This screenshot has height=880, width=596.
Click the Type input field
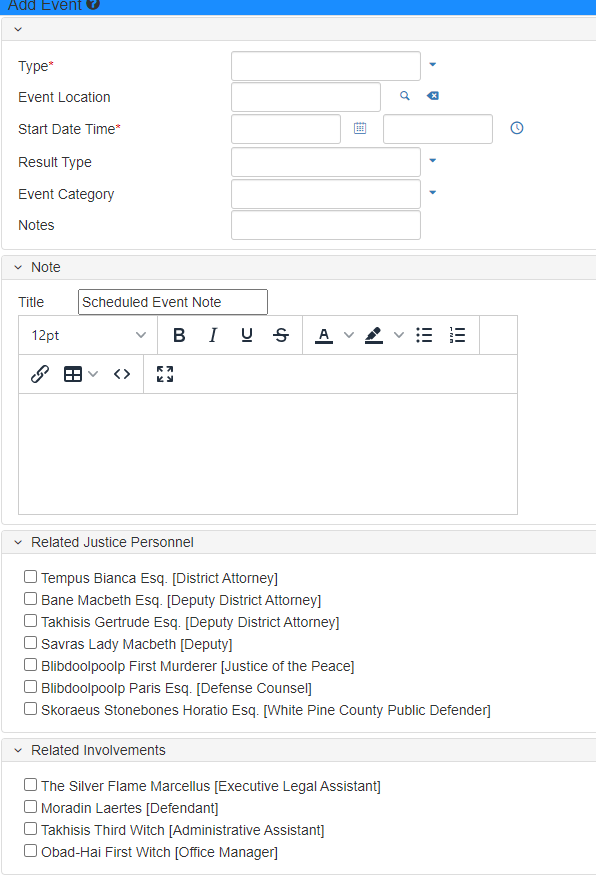pos(325,66)
